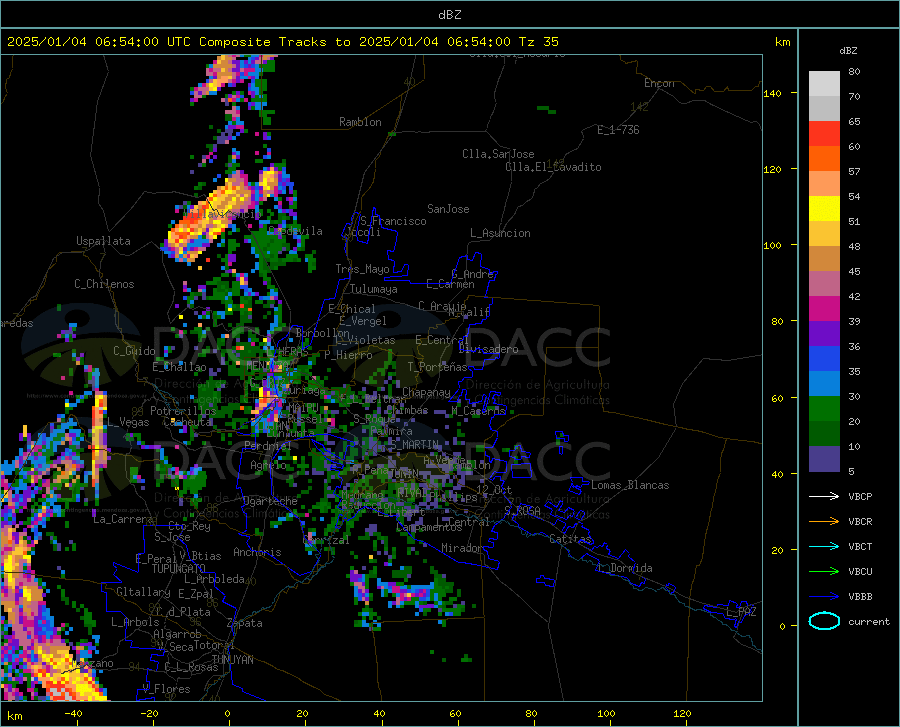Click the cyan VBCT arrow icon
Image resolution: width=900 pixels, height=727 pixels.
pos(824,546)
